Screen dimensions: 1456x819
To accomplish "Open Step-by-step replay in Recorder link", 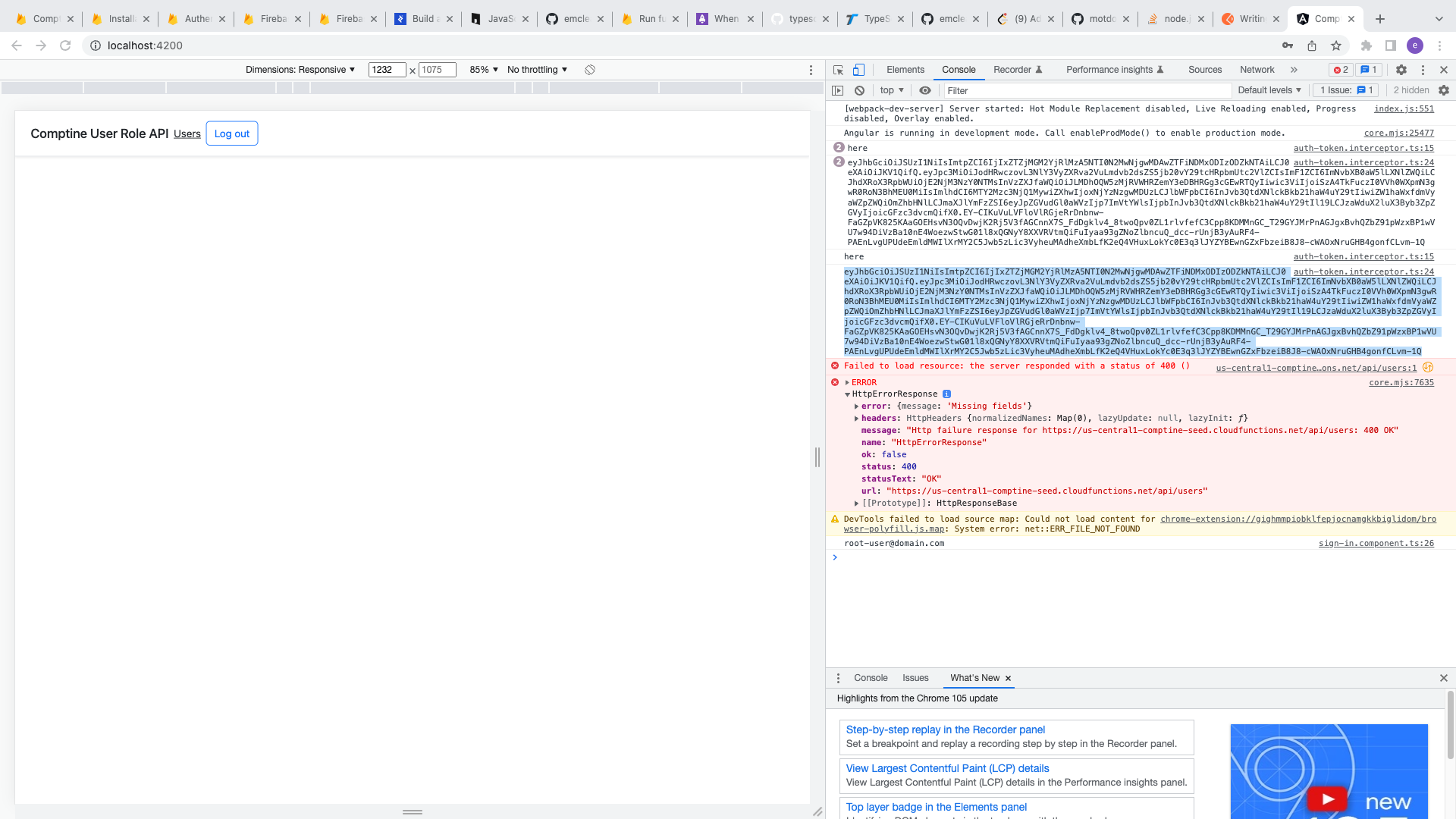I will [945, 730].
